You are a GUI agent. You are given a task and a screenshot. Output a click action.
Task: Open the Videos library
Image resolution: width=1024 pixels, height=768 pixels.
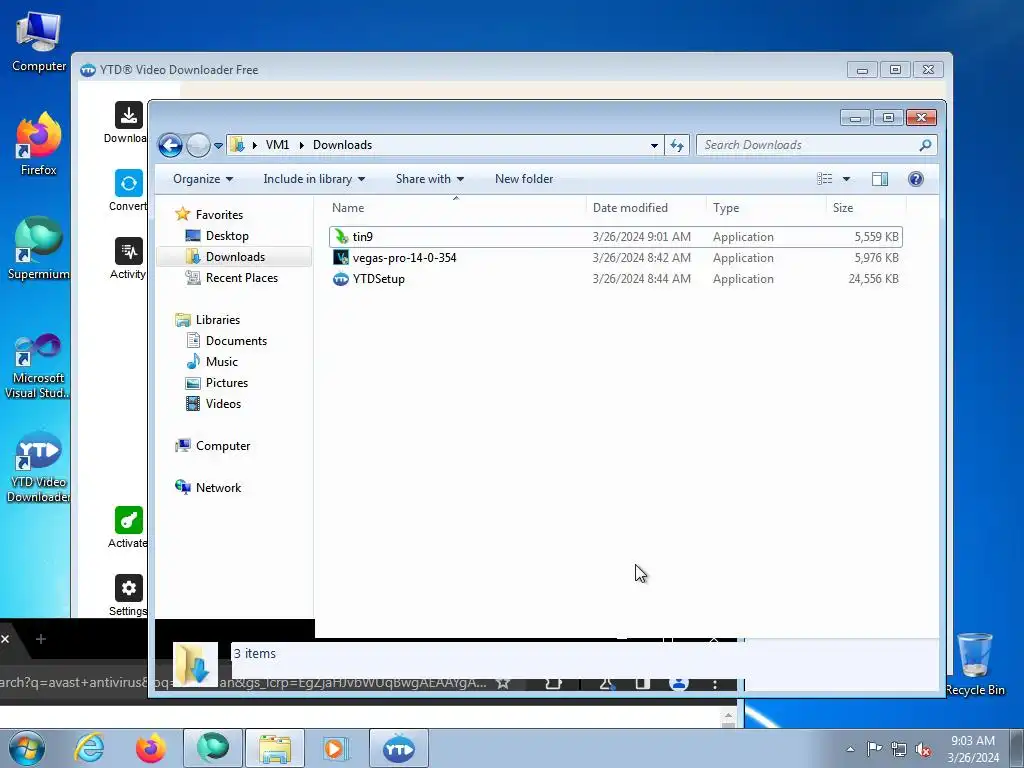(x=223, y=404)
